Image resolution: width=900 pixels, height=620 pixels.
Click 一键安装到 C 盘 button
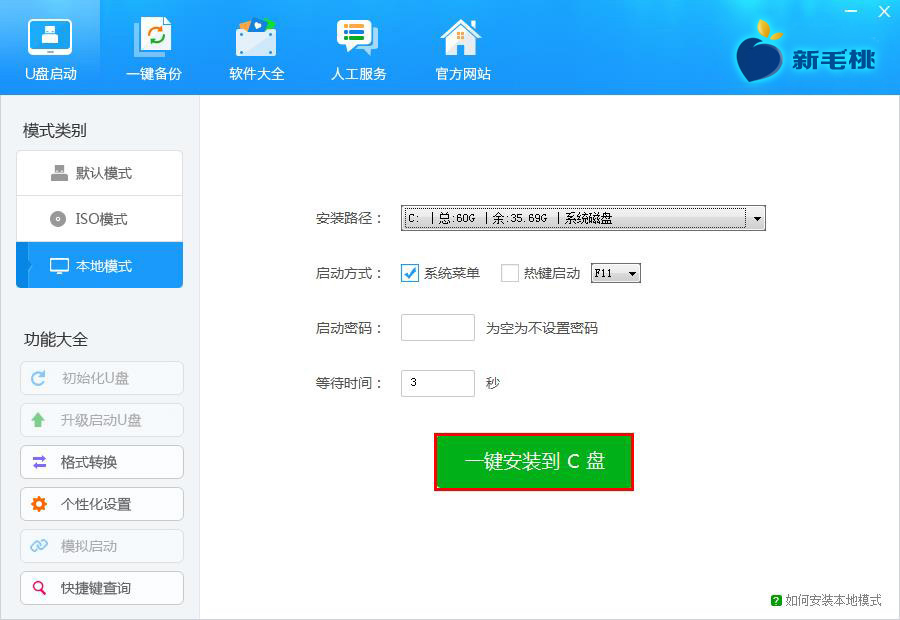coord(534,462)
